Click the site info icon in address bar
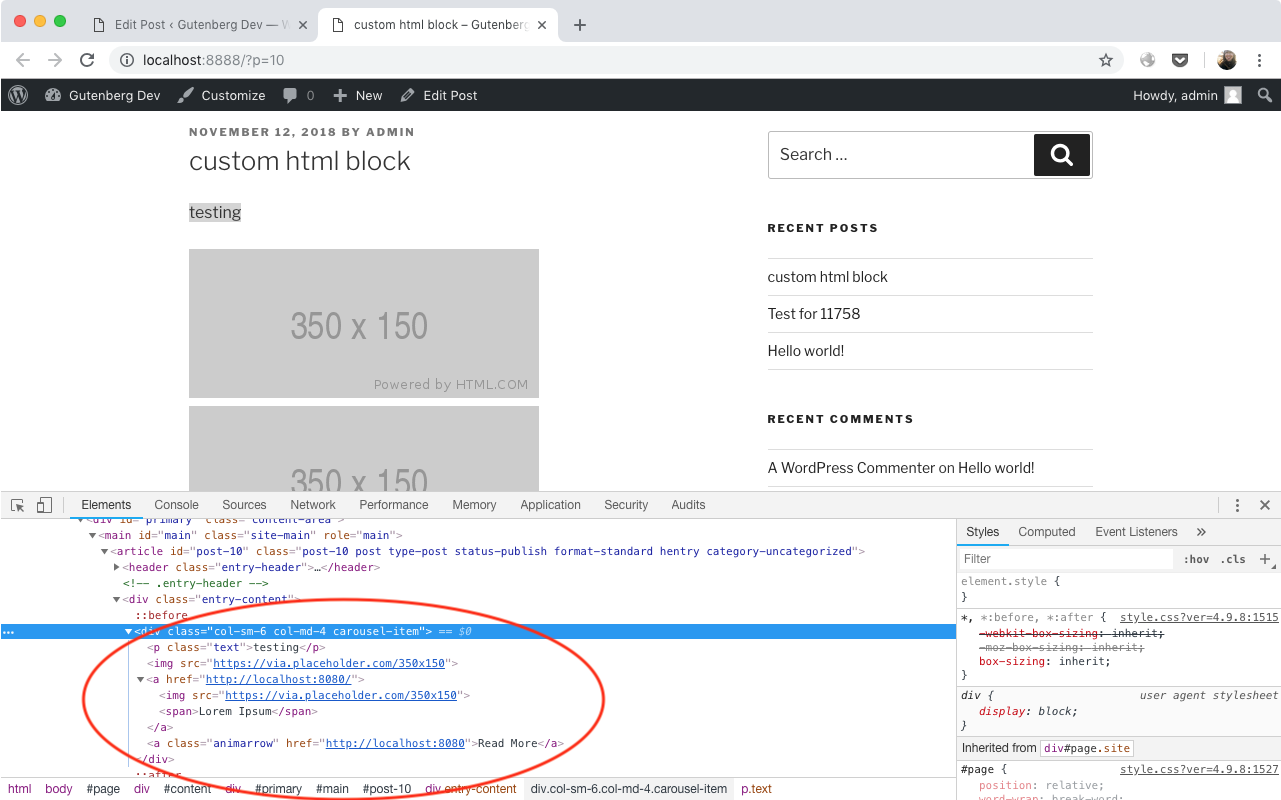 127,60
